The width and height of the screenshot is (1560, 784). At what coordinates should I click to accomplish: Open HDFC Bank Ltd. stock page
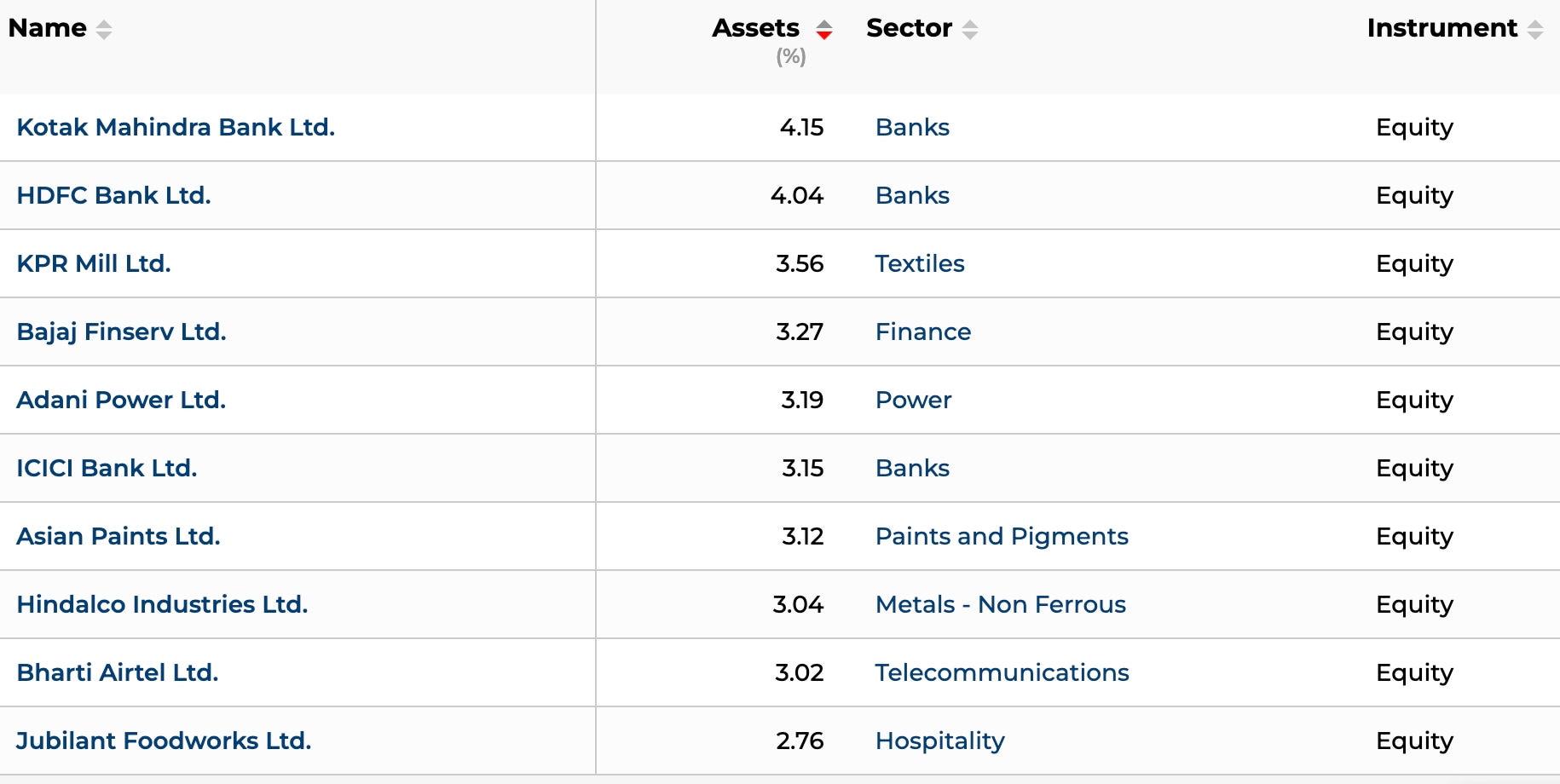[113, 195]
